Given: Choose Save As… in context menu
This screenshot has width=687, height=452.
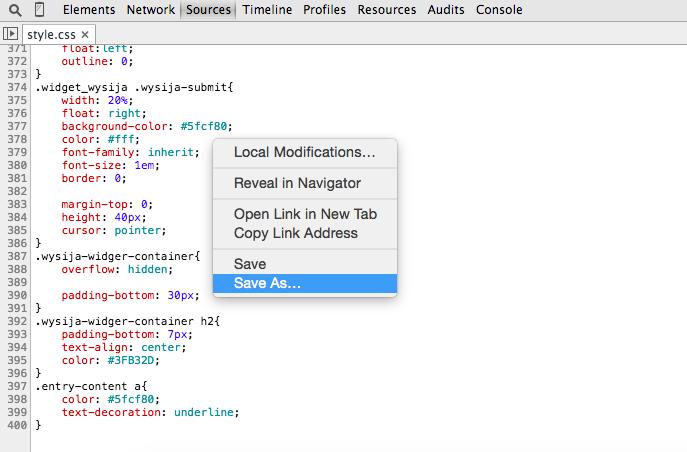Looking at the screenshot, I should coord(266,284).
